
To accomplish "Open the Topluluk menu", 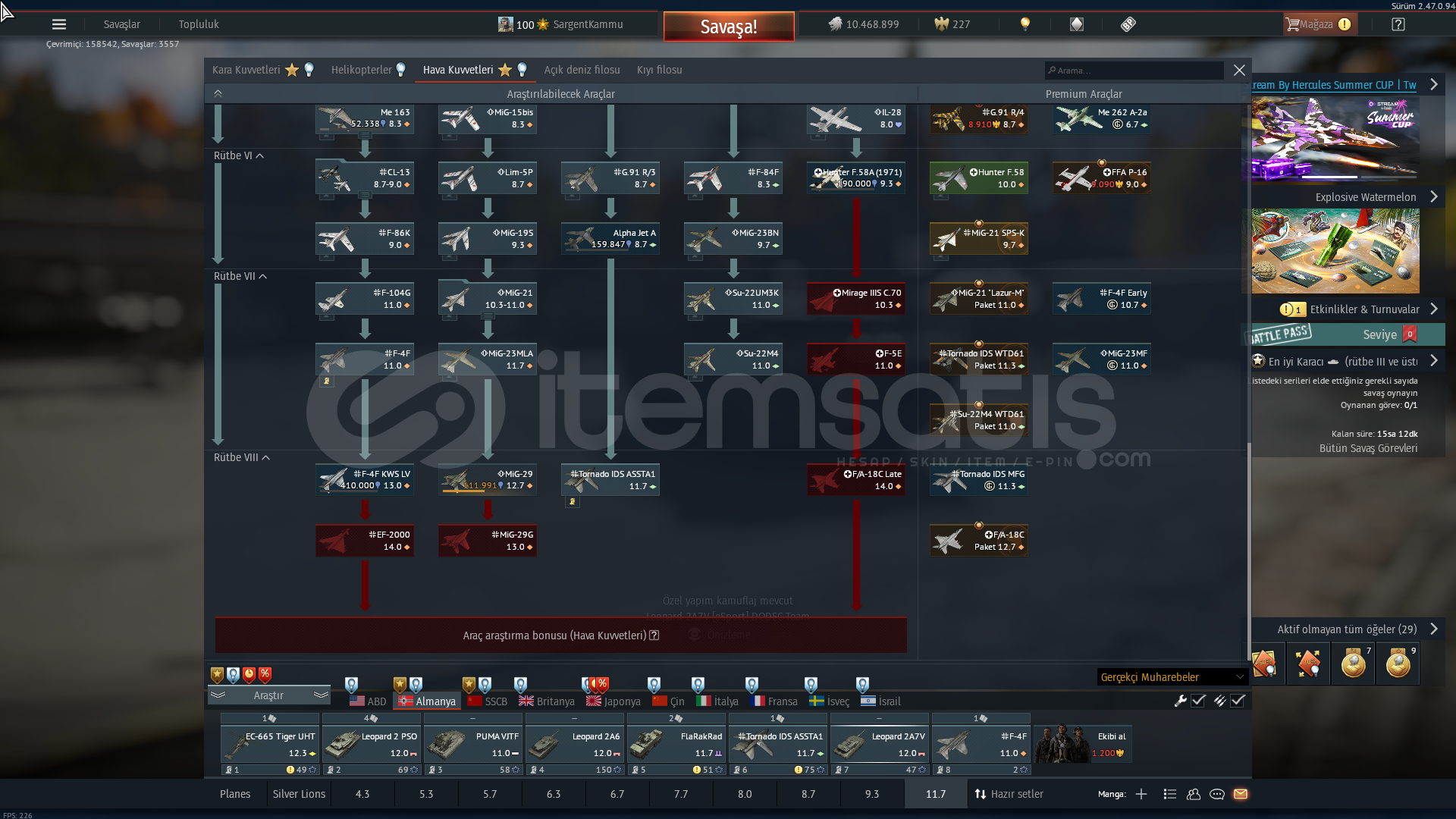I will tap(199, 24).
